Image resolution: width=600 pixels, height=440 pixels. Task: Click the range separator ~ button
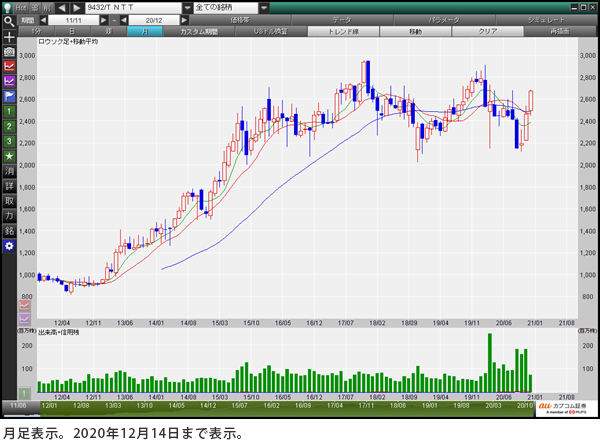[x=114, y=20]
